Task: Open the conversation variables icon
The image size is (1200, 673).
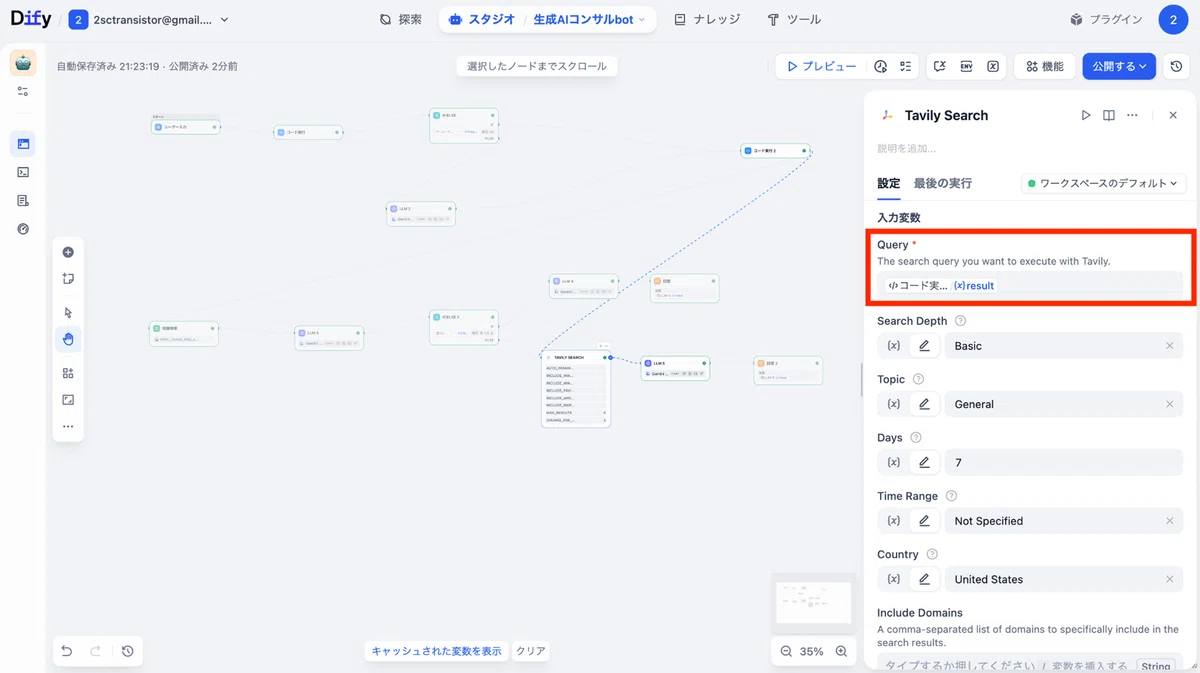Action: click(940, 66)
